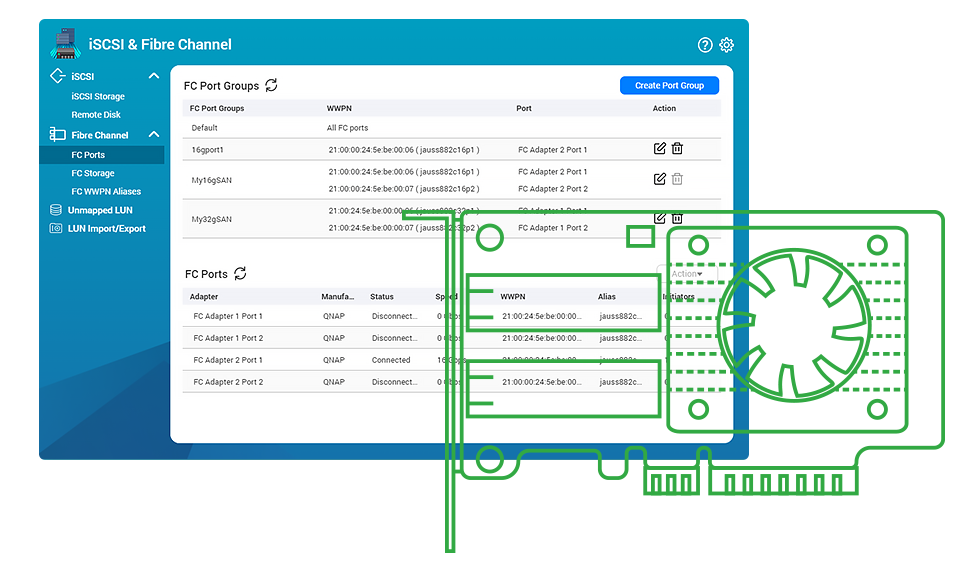Edit the 16gport1 port group
This screenshot has height=570, width=980.
659,149
